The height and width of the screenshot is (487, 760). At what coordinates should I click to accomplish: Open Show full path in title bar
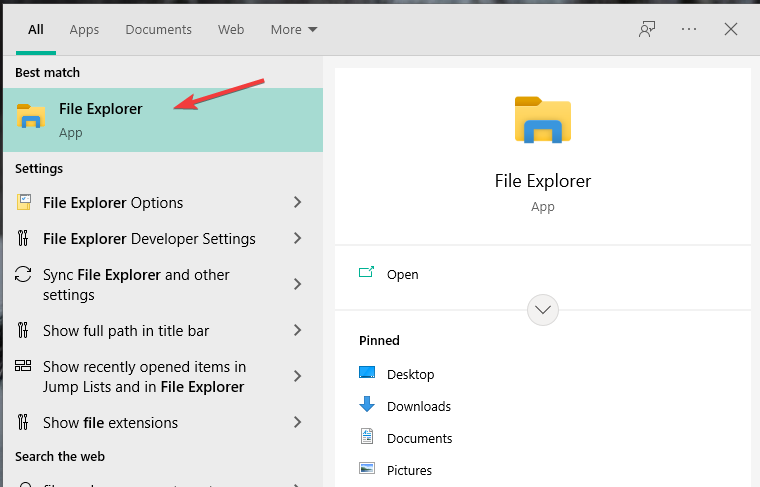[163, 330]
